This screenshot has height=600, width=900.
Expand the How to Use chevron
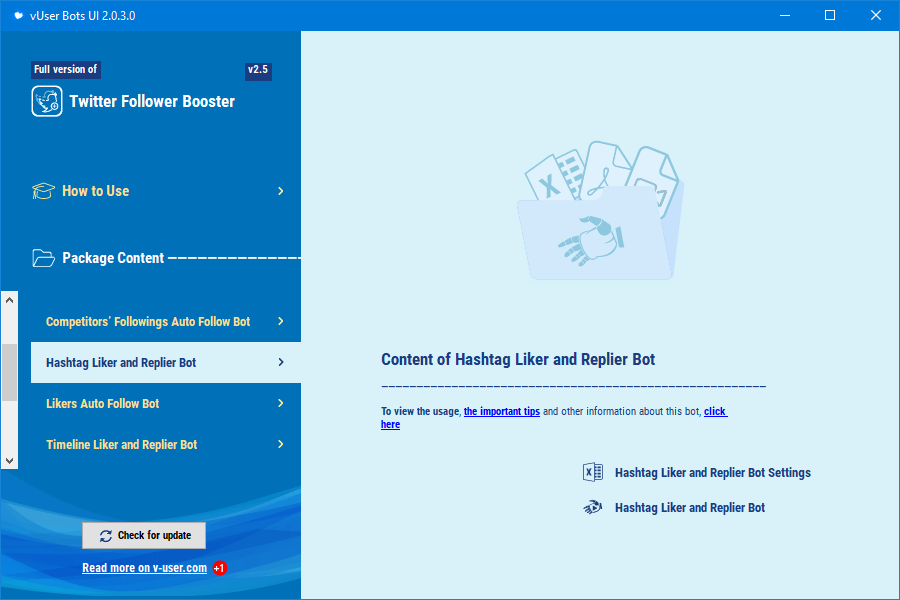click(281, 191)
